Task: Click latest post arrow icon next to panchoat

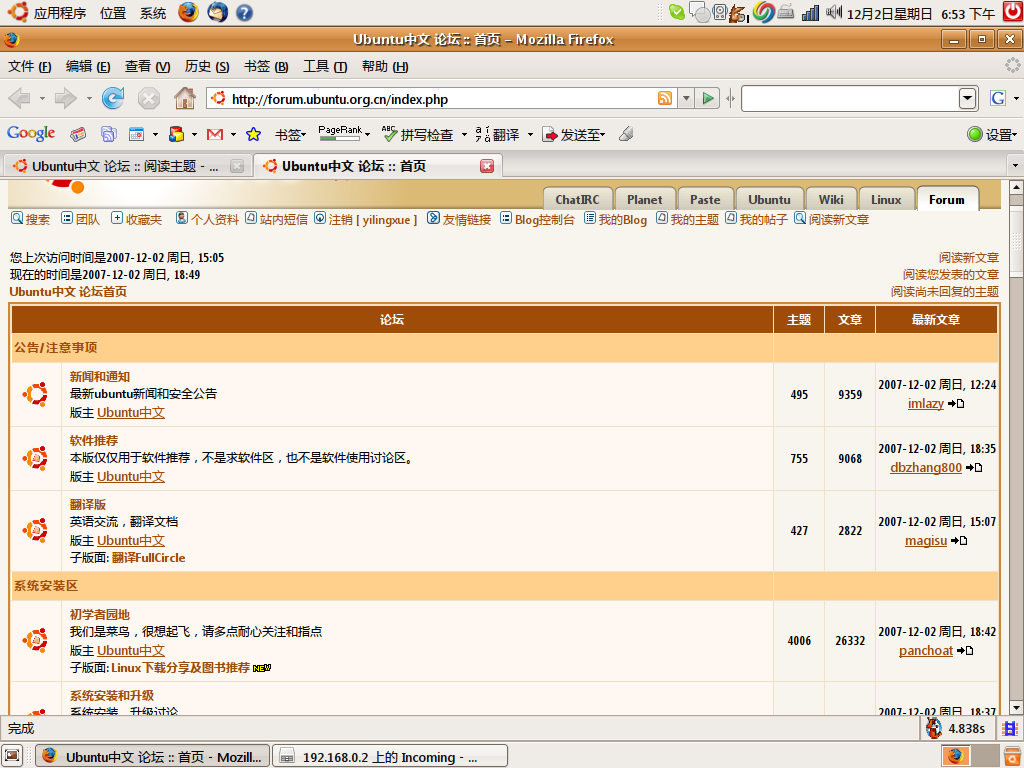Action: tap(965, 650)
